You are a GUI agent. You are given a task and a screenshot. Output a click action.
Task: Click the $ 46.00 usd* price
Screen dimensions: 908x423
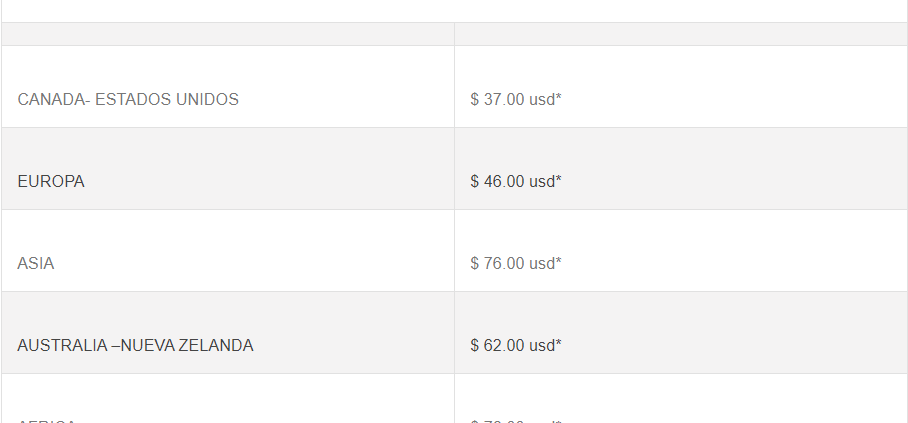click(x=516, y=182)
